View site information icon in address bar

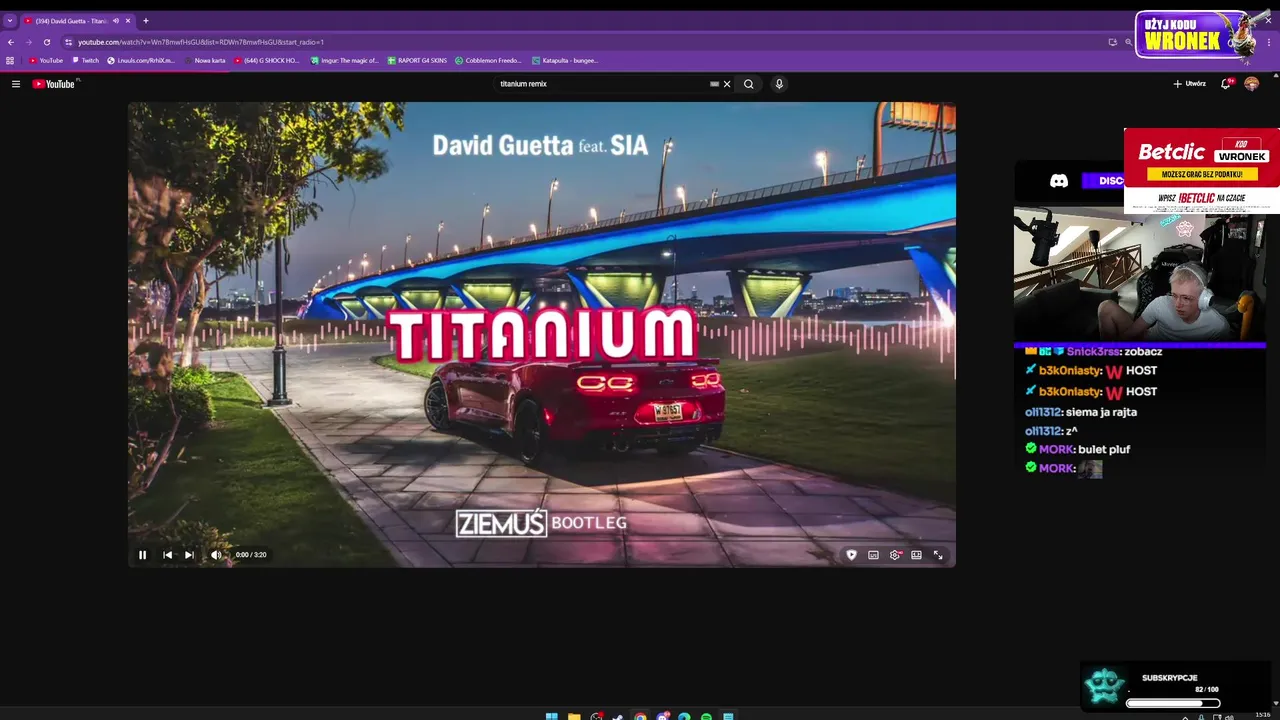point(69,42)
